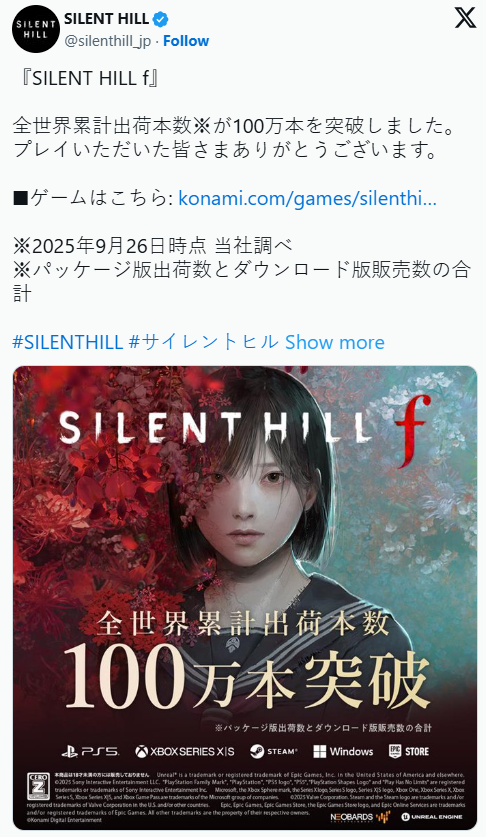Open the SILENT HILL f promotional image
The height and width of the screenshot is (837, 486).
tap(245, 598)
